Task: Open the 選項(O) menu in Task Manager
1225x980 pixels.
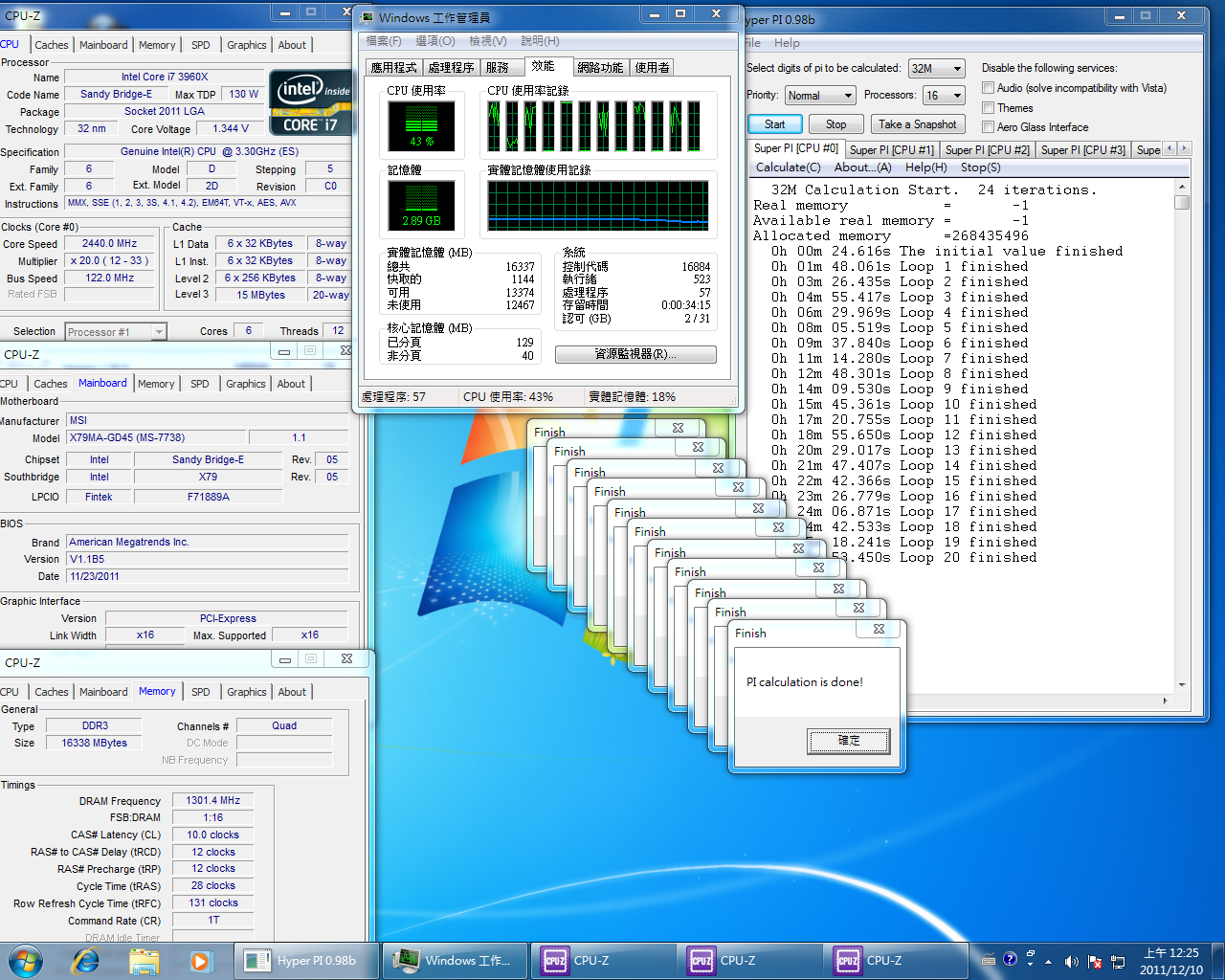Action: pos(435,41)
